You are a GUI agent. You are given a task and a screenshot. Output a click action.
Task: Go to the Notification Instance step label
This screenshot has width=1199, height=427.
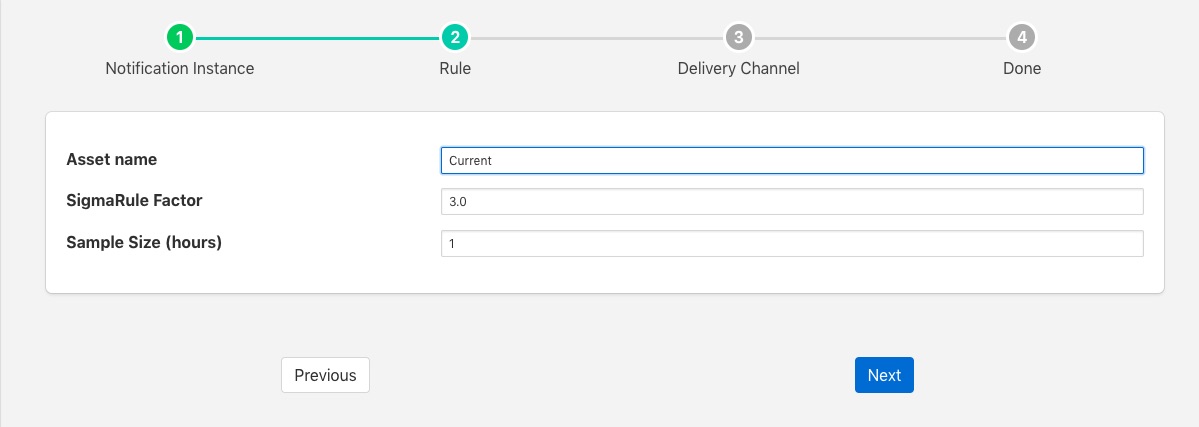pos(180,69)
